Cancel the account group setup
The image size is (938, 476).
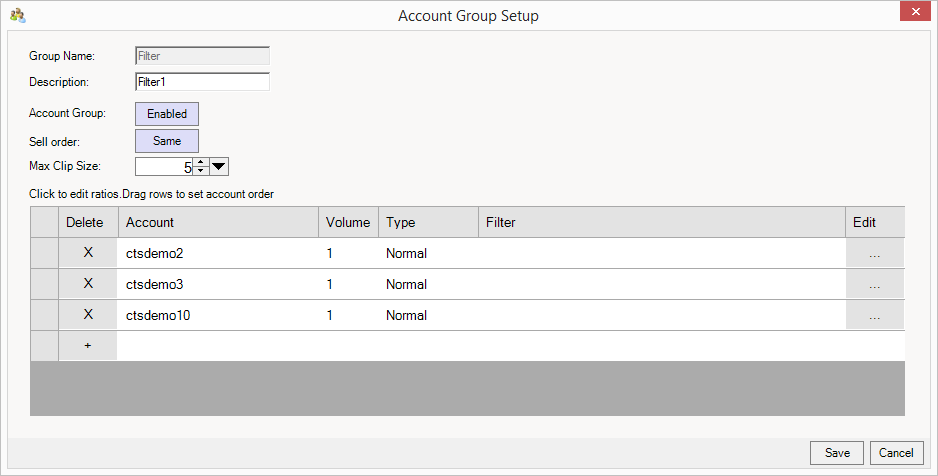click(897, 453)
